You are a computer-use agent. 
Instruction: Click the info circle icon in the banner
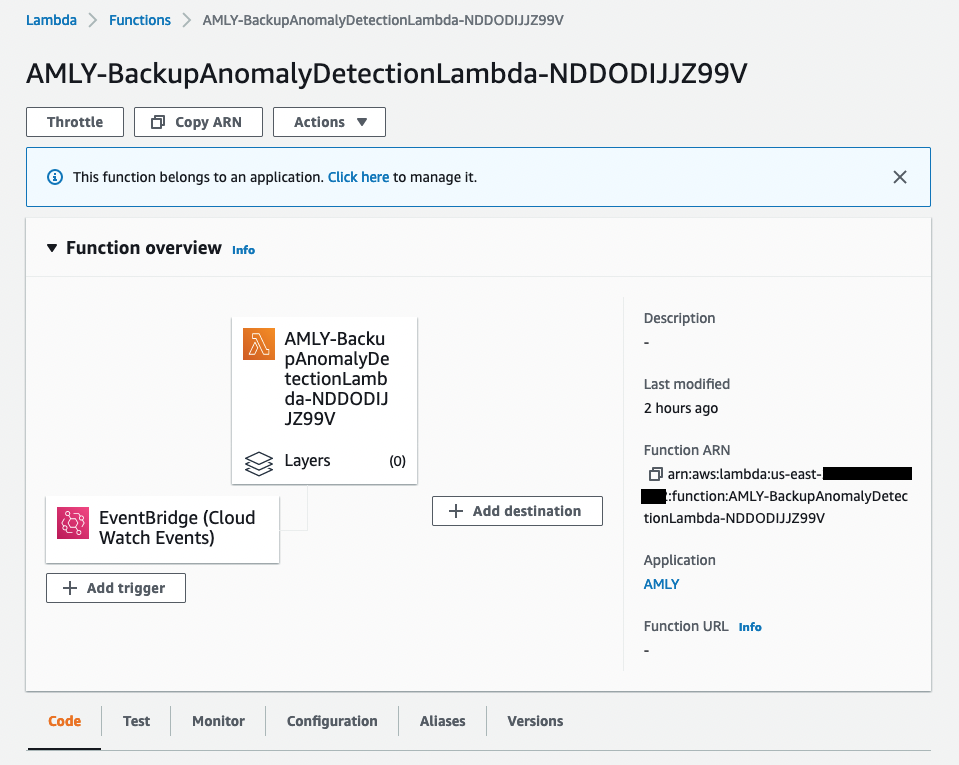[x=54, y=176]
